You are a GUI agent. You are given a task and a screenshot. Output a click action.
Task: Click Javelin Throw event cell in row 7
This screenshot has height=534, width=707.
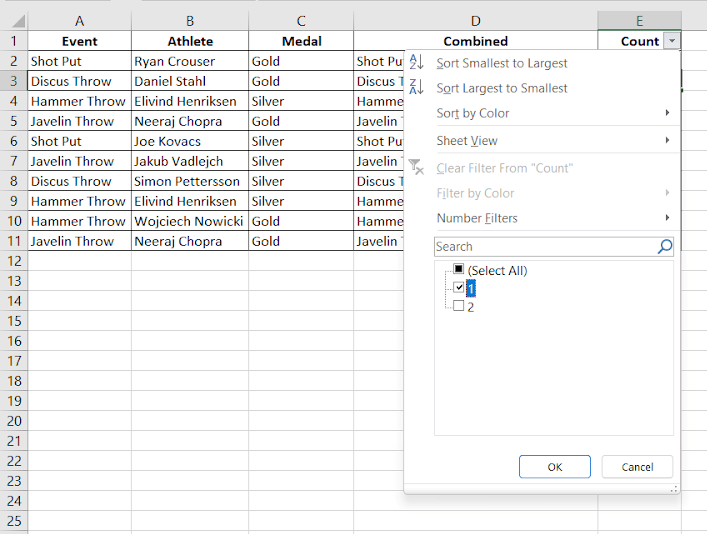click(x=79, y=161)
